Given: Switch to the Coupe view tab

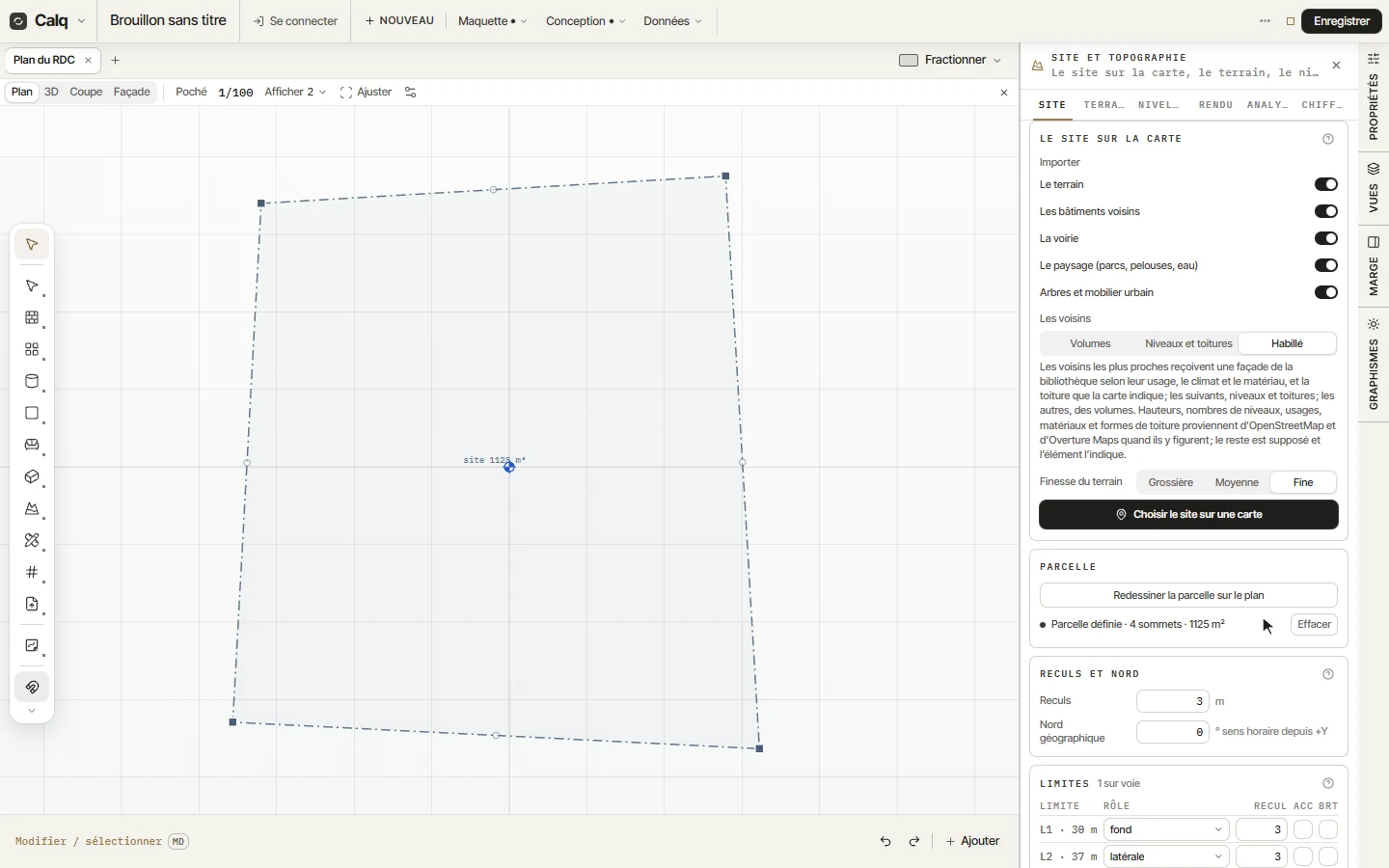Looking at the screenshot, I should pos(86,93).
